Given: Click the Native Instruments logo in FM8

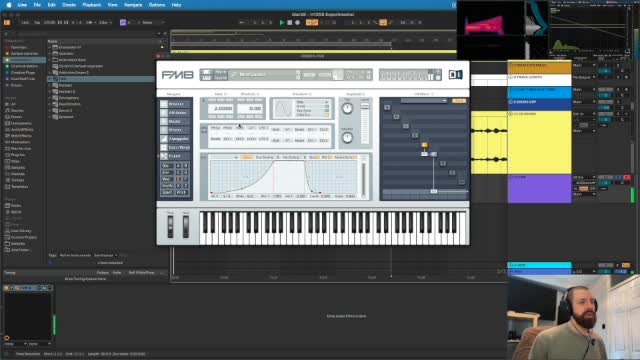Looking at the screenshot, I should coord(456,75).
